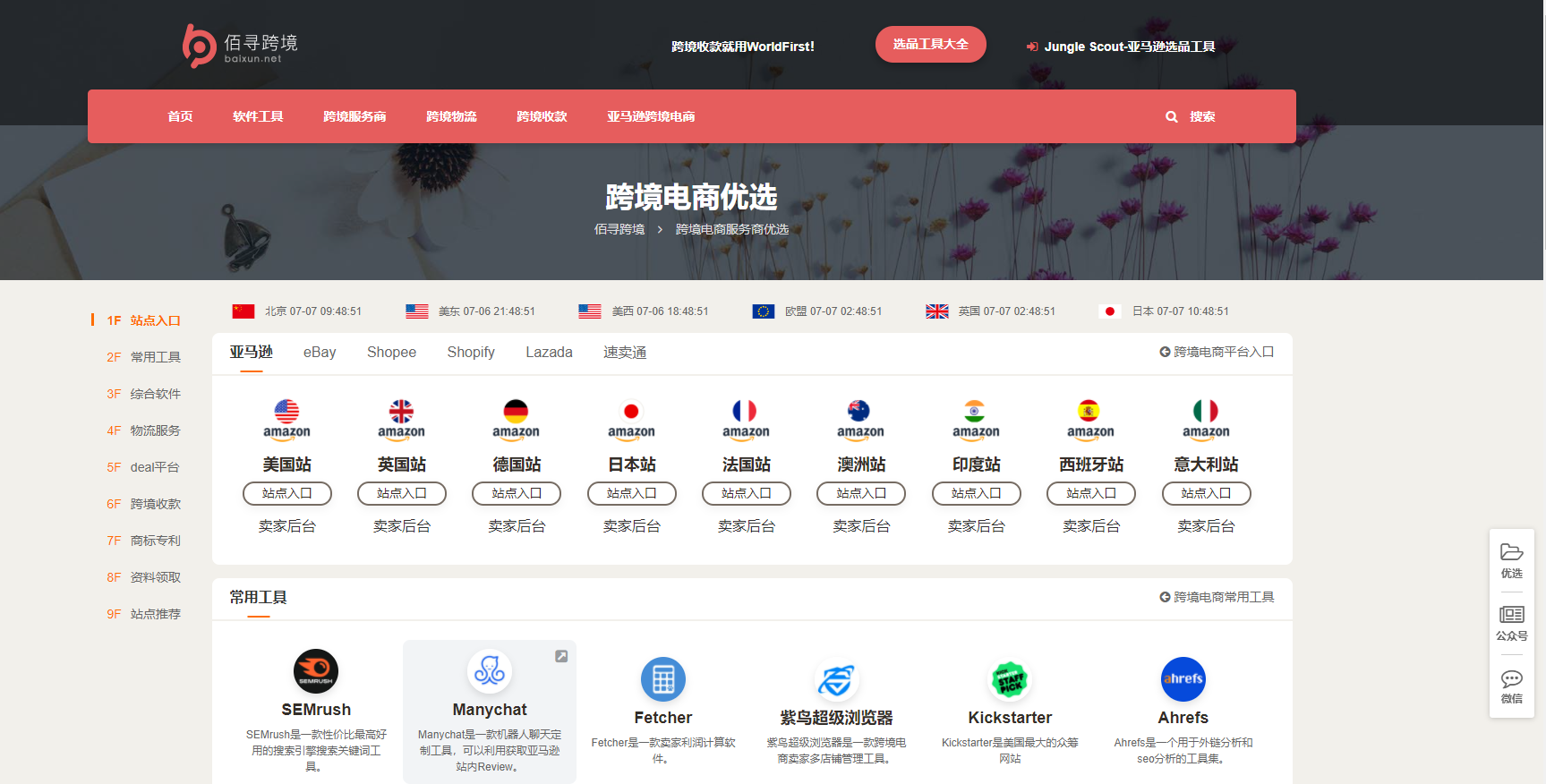
Task: Jump to 6F 跨境收款 section
Action: (143, 504)
